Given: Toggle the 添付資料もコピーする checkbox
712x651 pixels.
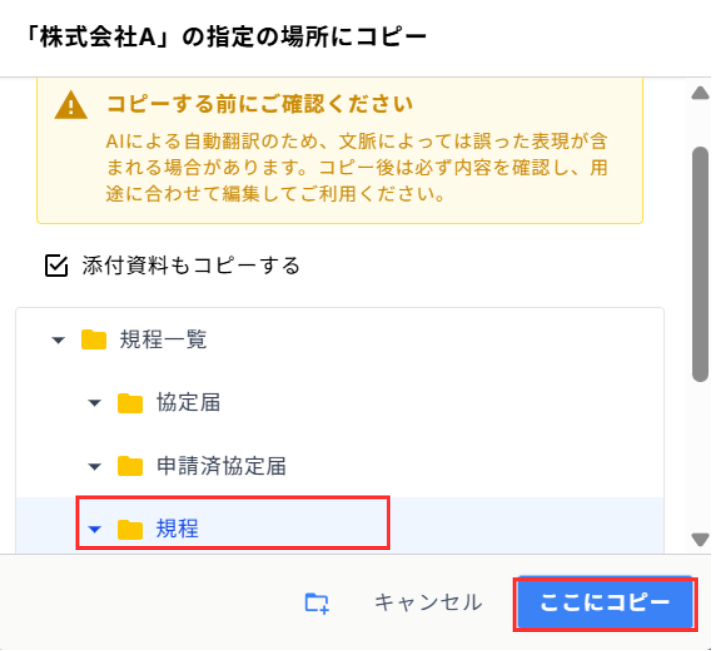Looking at the screenshot, I should point(56,266).
